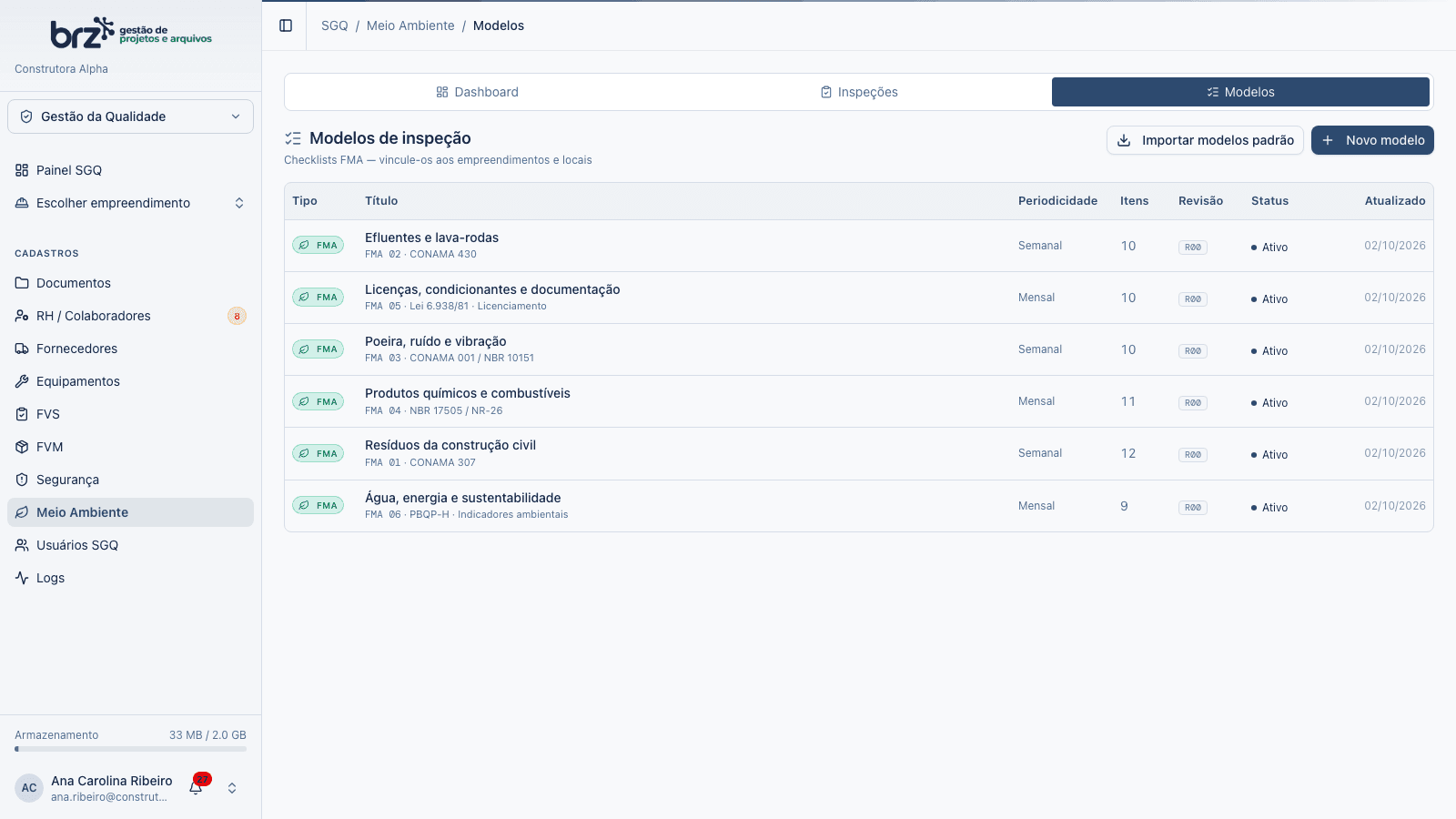Open the Equipamentos section

pos(130,381)
